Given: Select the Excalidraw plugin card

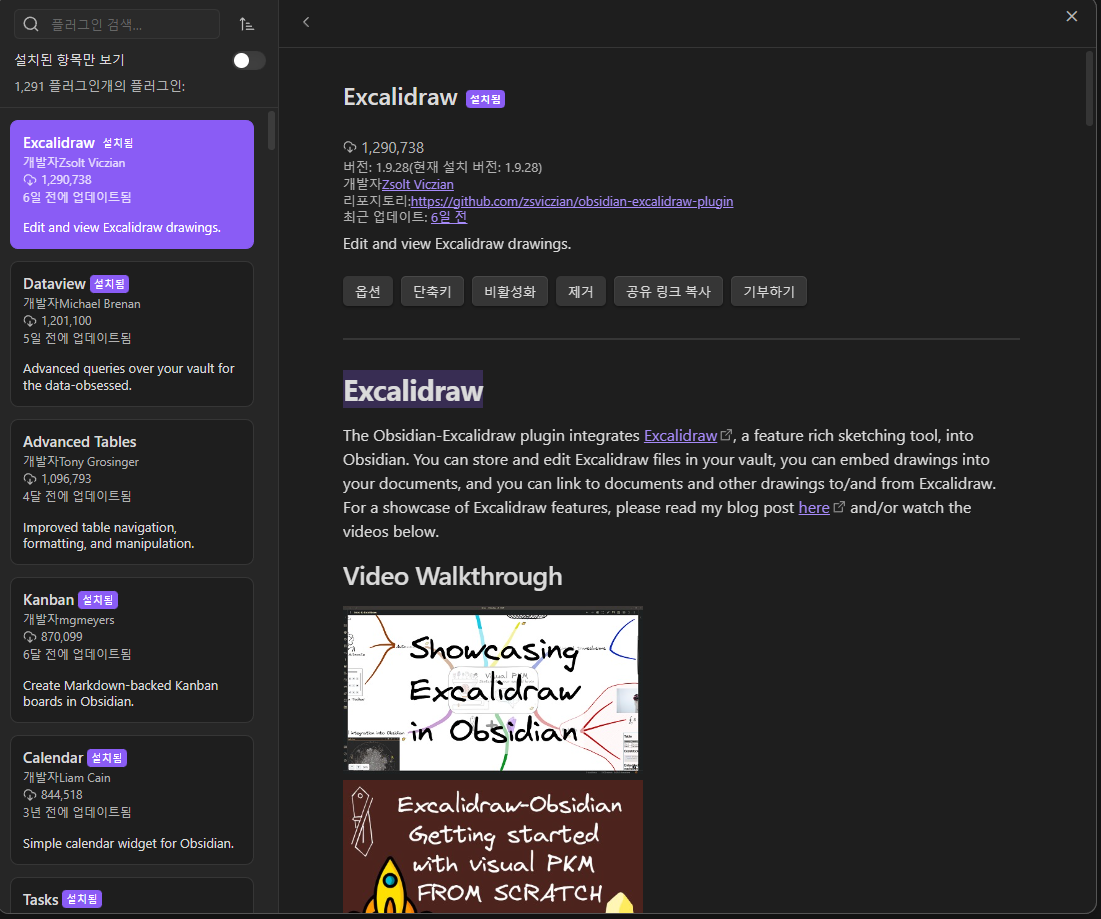Looking at the screenshot, I should [x=132, y=185].
